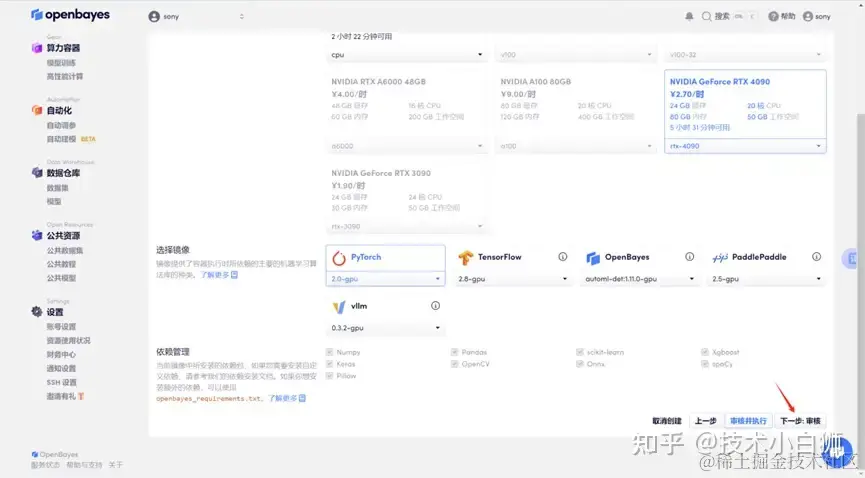Screen dimensions: 865x478
Task: Open the cpu resource dropdown
Action: [407, 55]
